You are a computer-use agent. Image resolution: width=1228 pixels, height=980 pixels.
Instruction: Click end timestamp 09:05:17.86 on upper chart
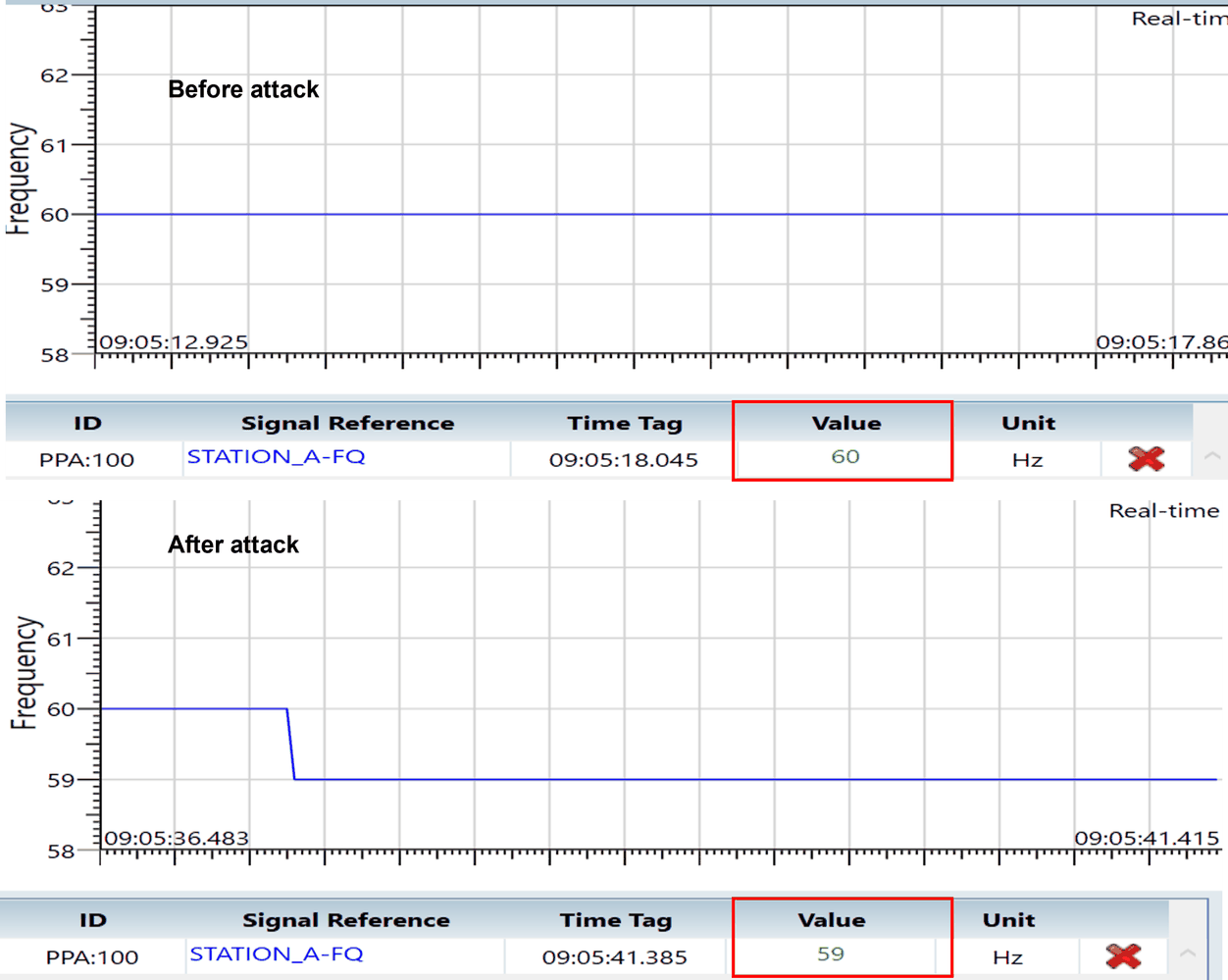pos(1161,342)
